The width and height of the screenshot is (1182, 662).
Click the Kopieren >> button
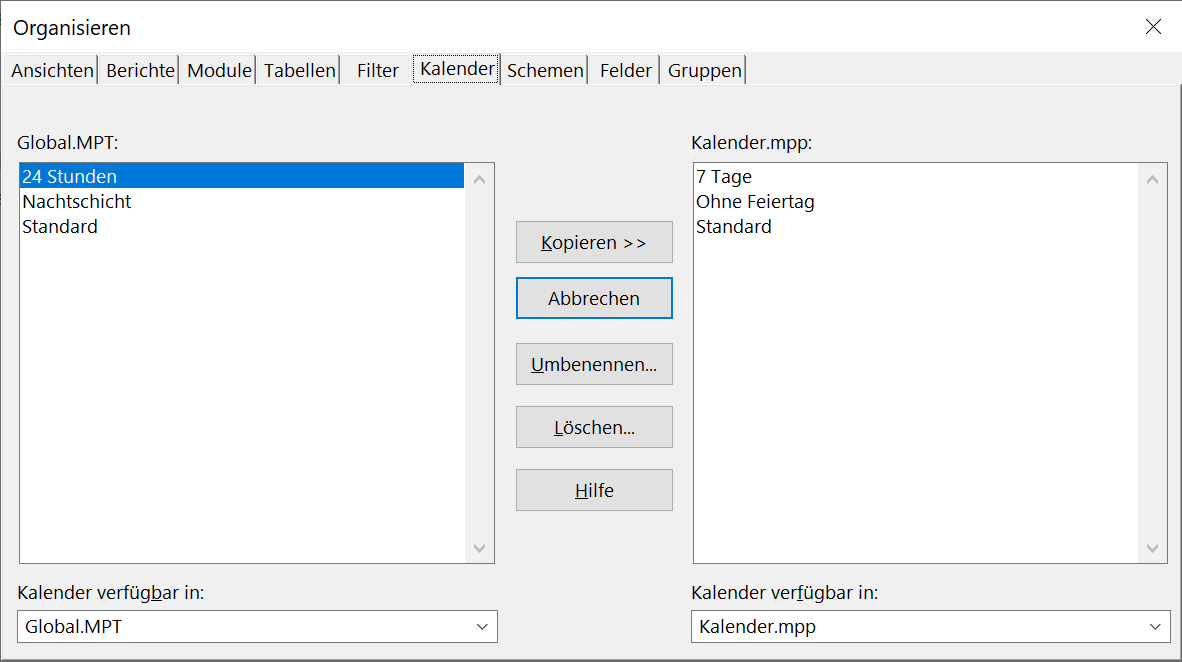pos(594,242)
